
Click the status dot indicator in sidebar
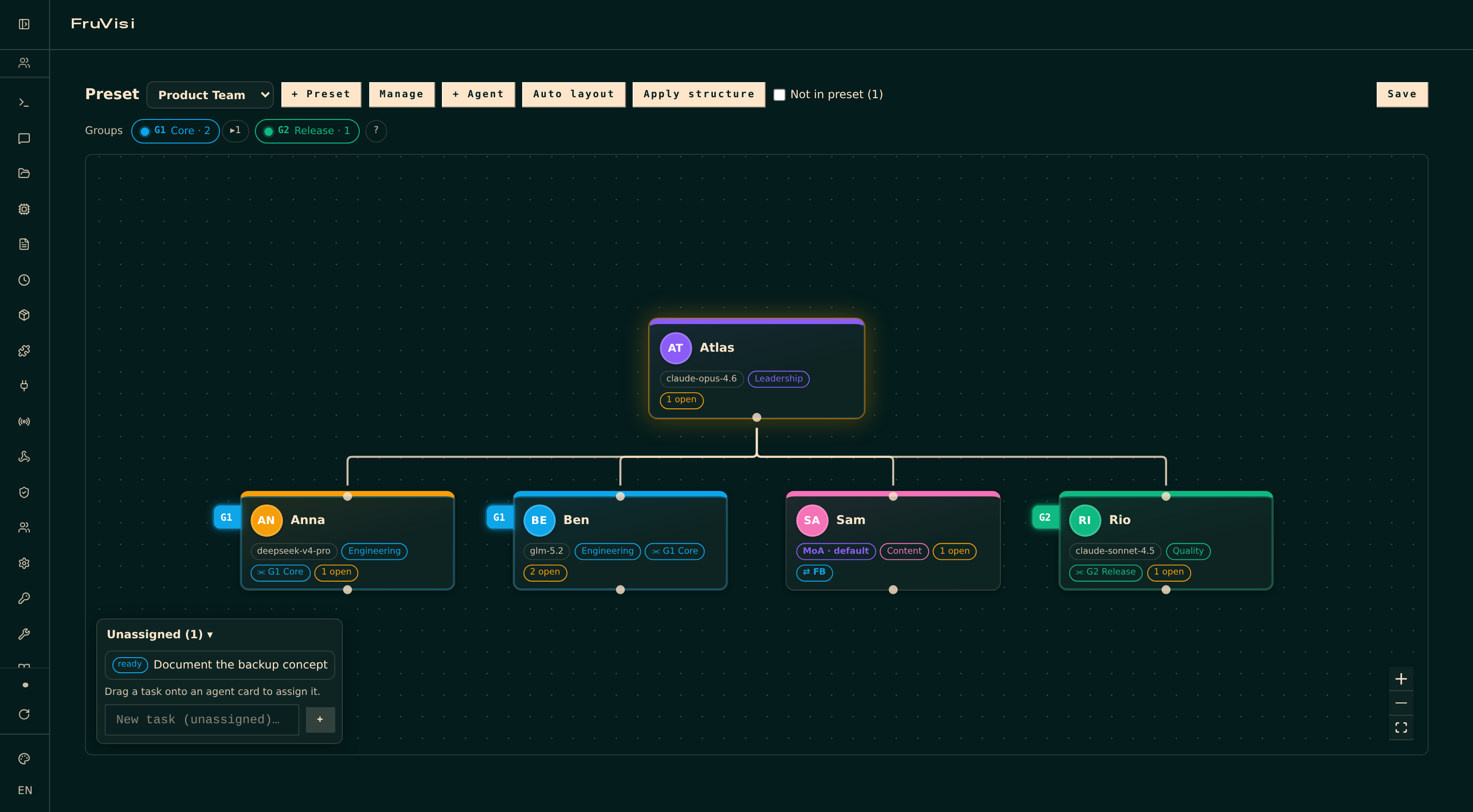point(25,685)
